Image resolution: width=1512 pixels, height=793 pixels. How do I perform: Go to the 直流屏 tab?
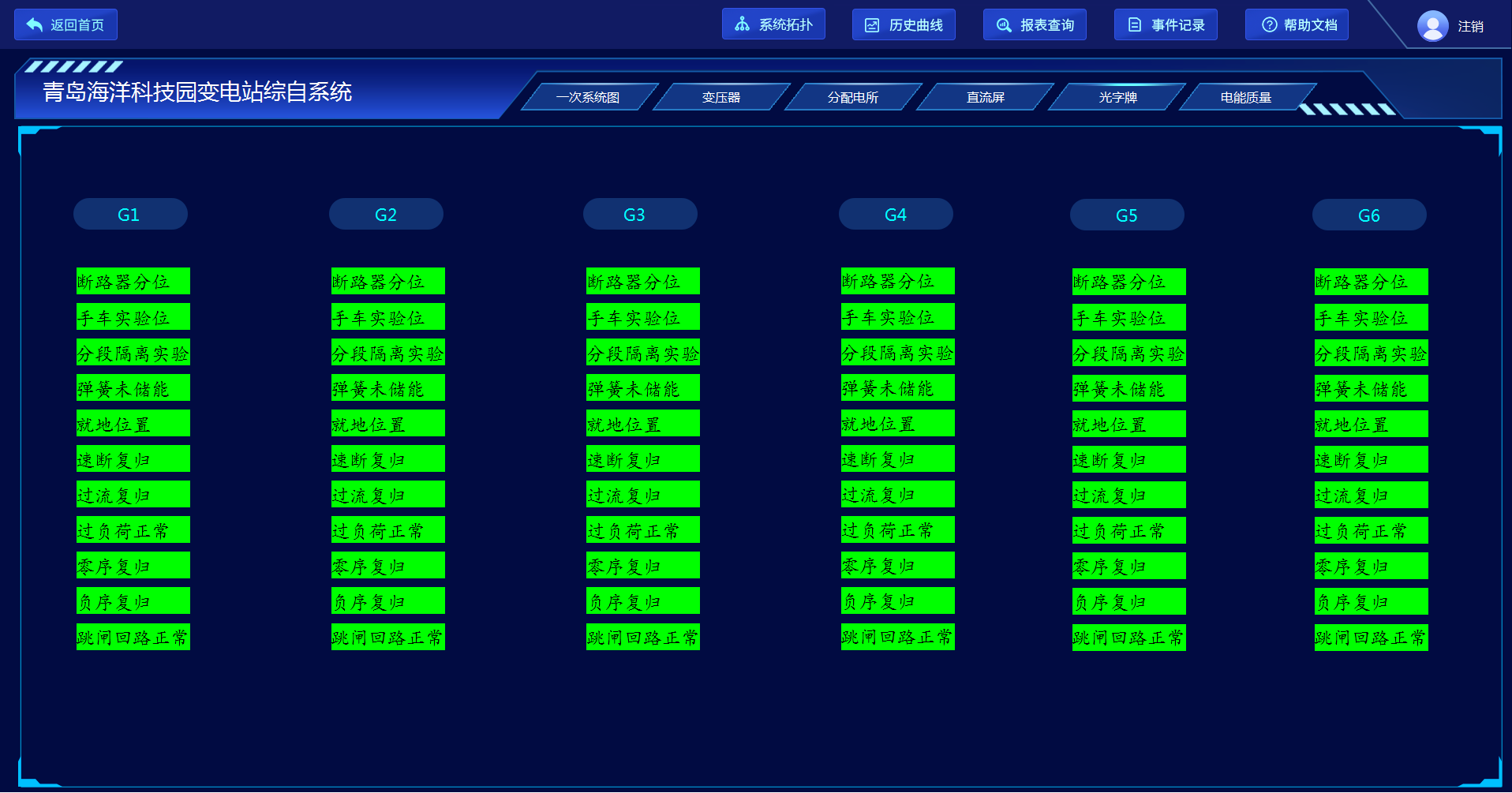pyautogui.click(x=985, y=97)
